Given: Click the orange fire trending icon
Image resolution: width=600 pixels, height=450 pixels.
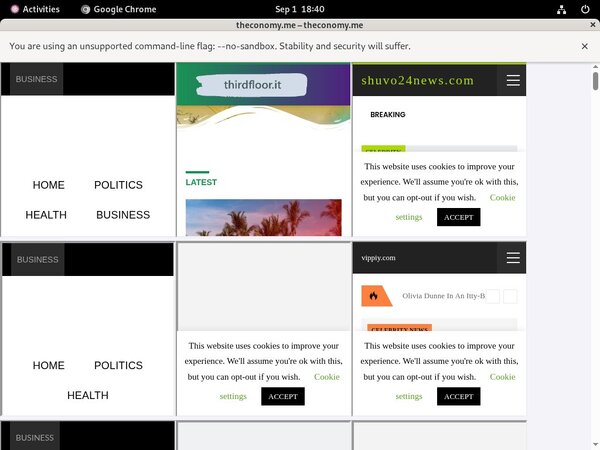Looking at the screenshot, I should [x=374, y=296].
